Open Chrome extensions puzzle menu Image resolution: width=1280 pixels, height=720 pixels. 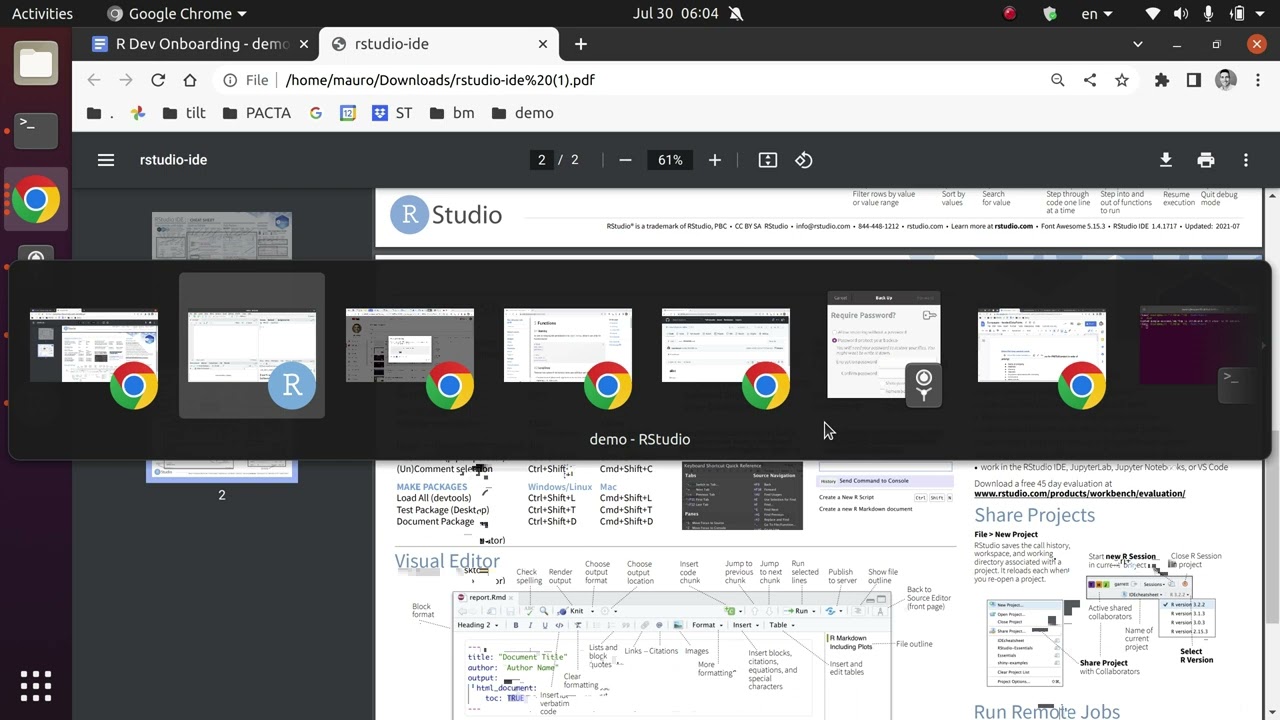click(x=1161, y=80)
